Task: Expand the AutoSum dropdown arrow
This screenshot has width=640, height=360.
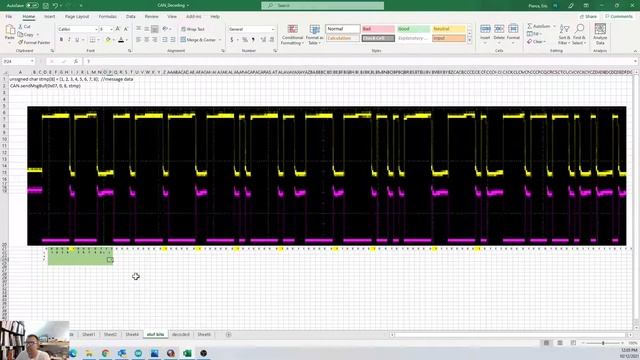Action: (554, 26)
